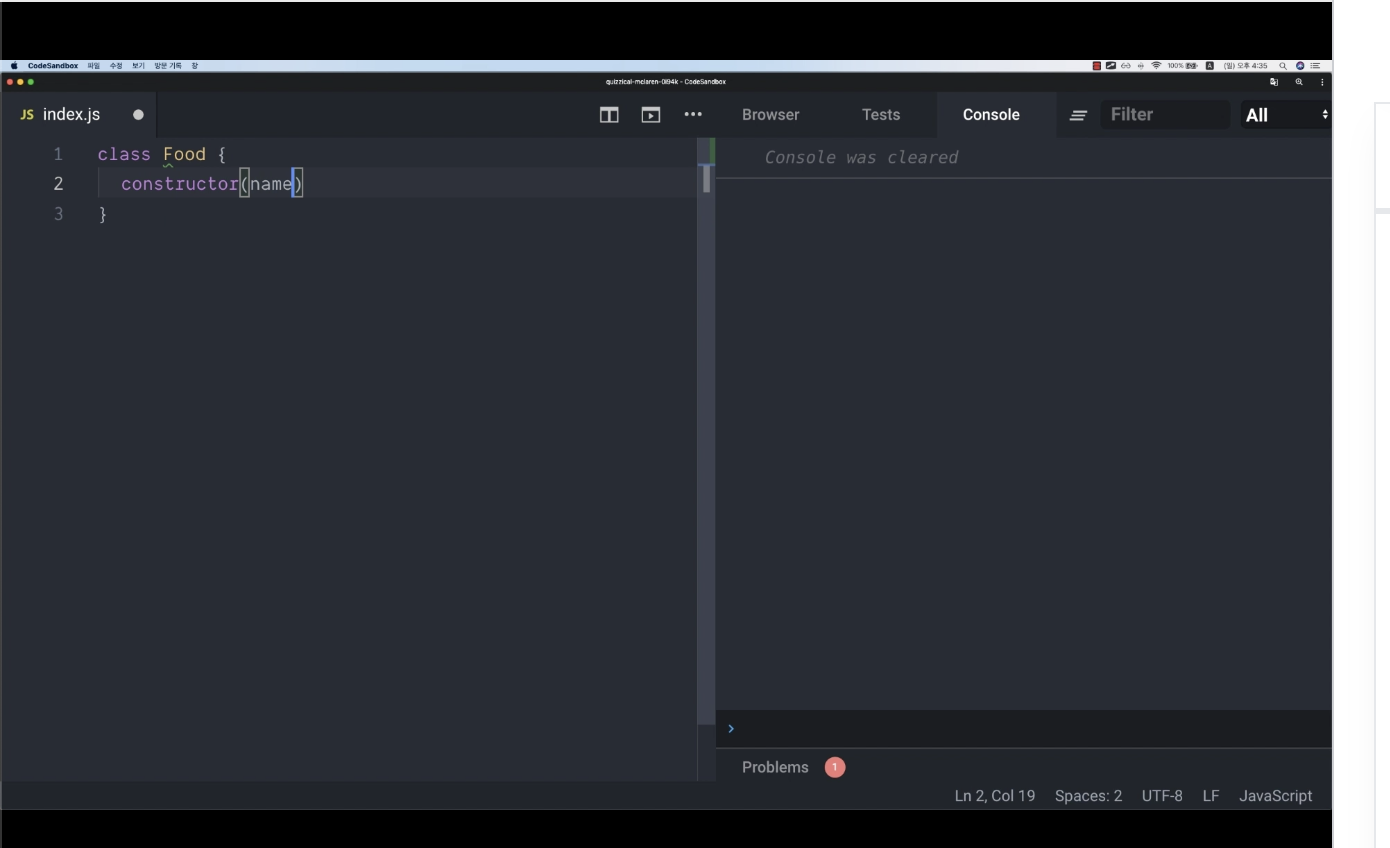The height and width of the screenshot is (848, 1390).
Task: Click the Ln 2, Col 19 status item
Action: pos(995,797)
